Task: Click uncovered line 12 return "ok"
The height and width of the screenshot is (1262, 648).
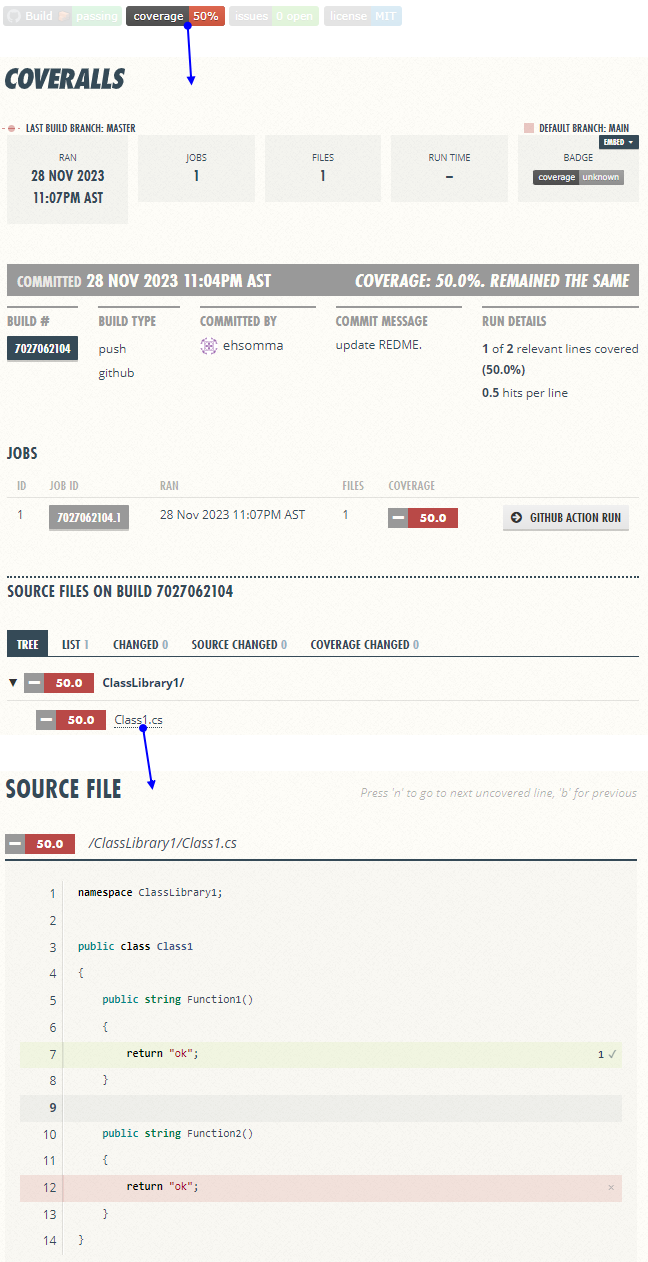Action: [x=320, y=1187]
